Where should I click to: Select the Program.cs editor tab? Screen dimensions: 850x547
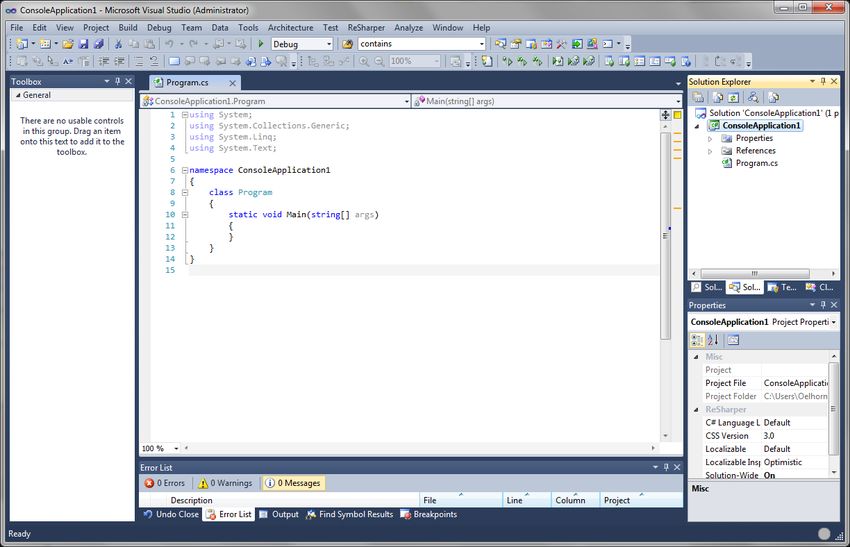coord(187,82)
